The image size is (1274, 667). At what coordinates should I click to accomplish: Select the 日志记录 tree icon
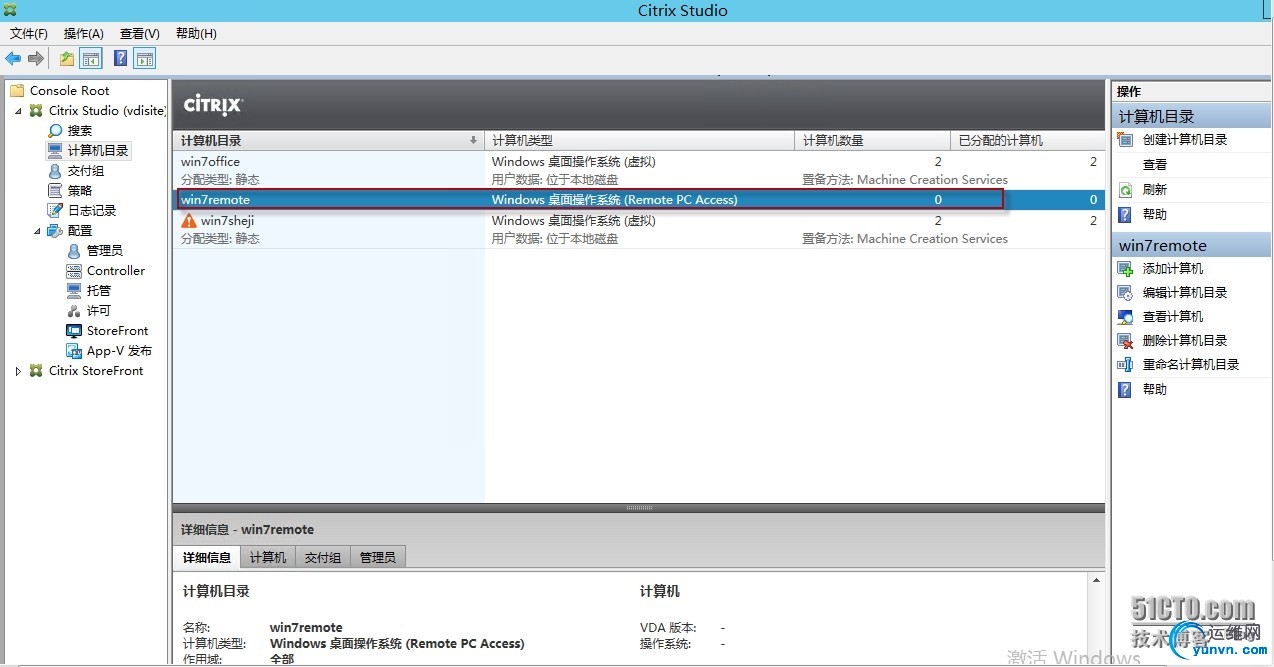(x=55, y=211)
